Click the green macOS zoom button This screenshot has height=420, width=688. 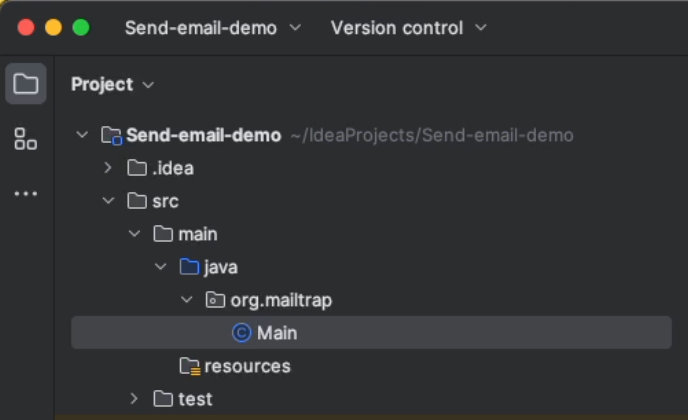81,28
